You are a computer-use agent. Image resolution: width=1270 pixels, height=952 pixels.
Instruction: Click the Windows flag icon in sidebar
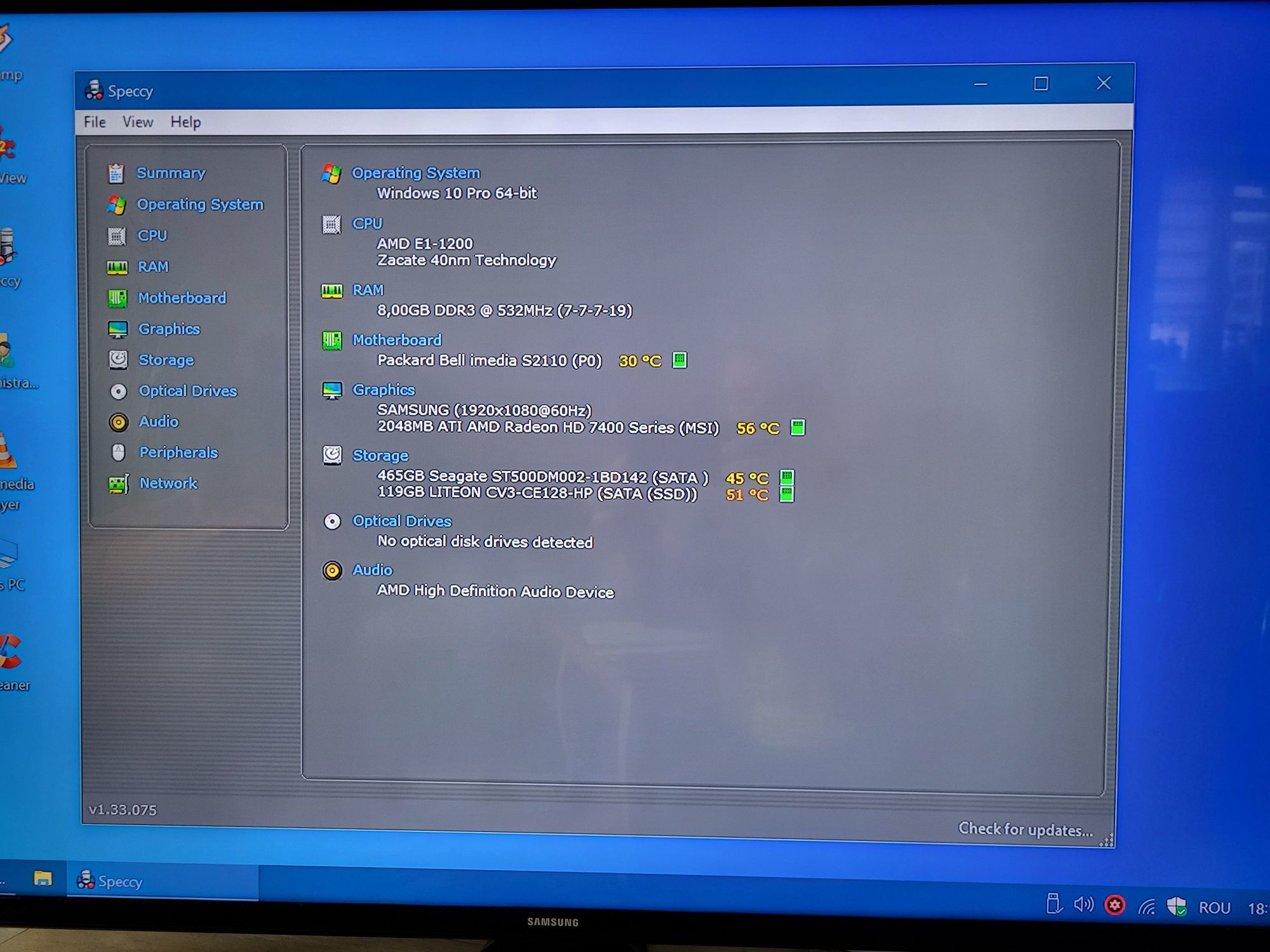pyautogui.click(x=116, y=205)
